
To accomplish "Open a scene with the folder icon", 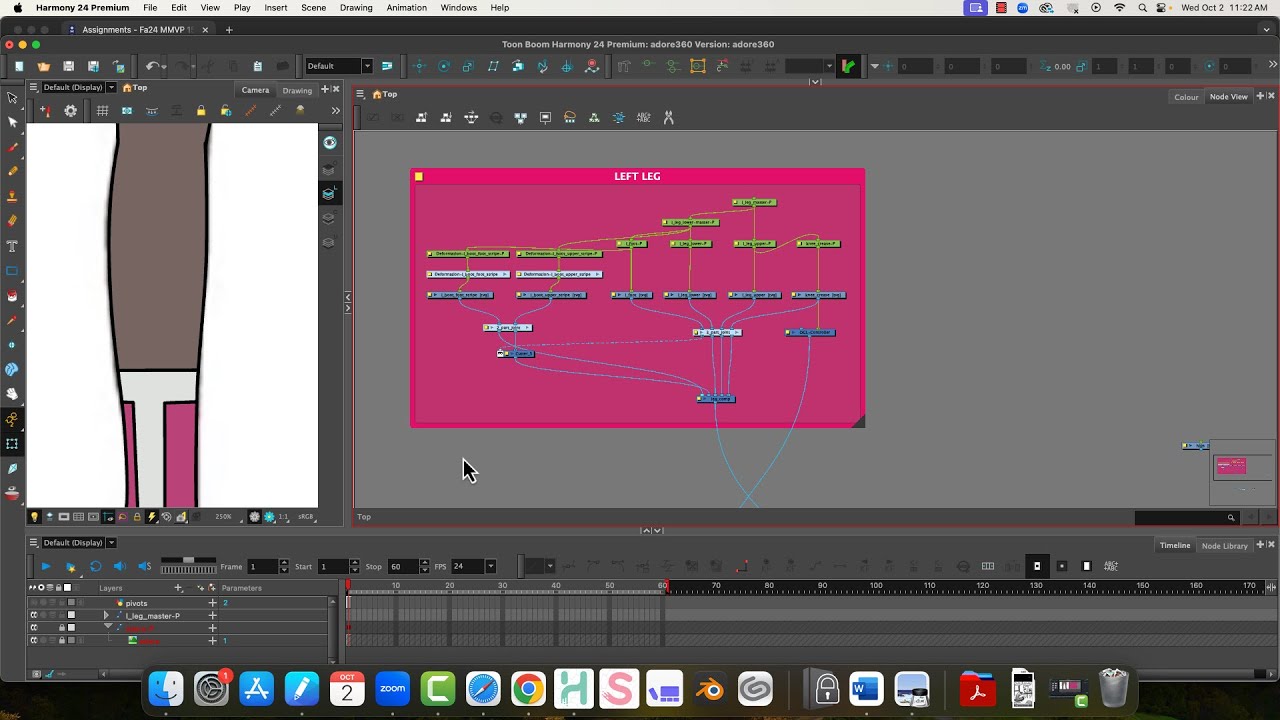I will pos(44,66).
